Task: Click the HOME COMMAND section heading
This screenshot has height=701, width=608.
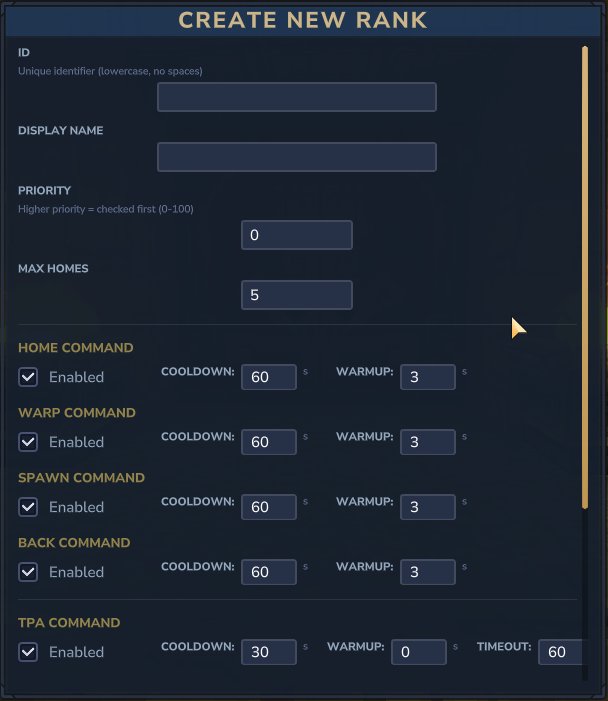Action: tap(76, 348)
